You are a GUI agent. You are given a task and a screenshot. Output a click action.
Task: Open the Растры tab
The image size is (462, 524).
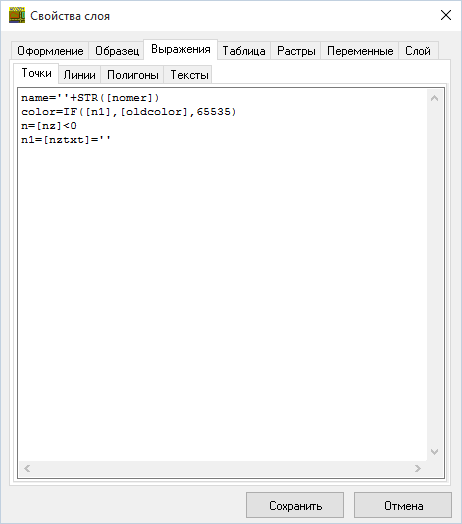click(296, 51)
